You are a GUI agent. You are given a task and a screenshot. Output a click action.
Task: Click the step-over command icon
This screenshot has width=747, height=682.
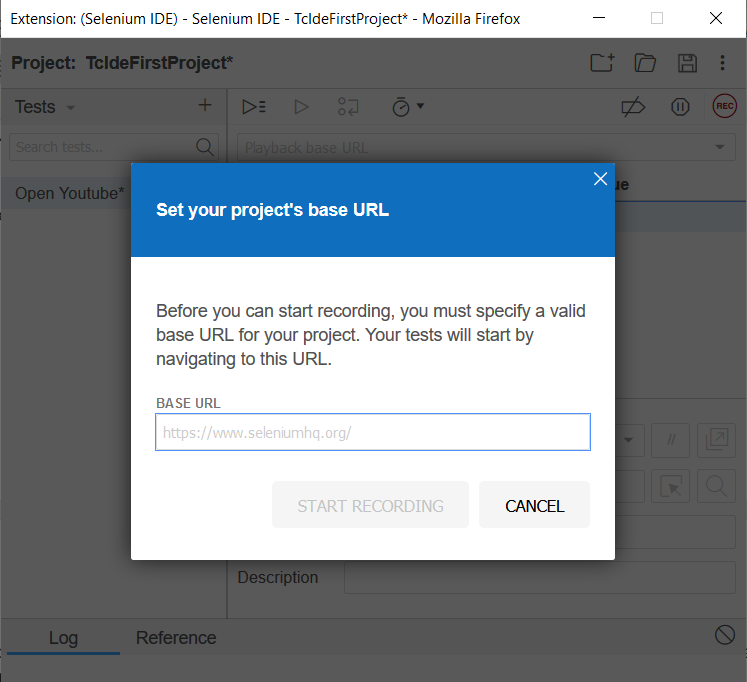(x=348, y=107)
